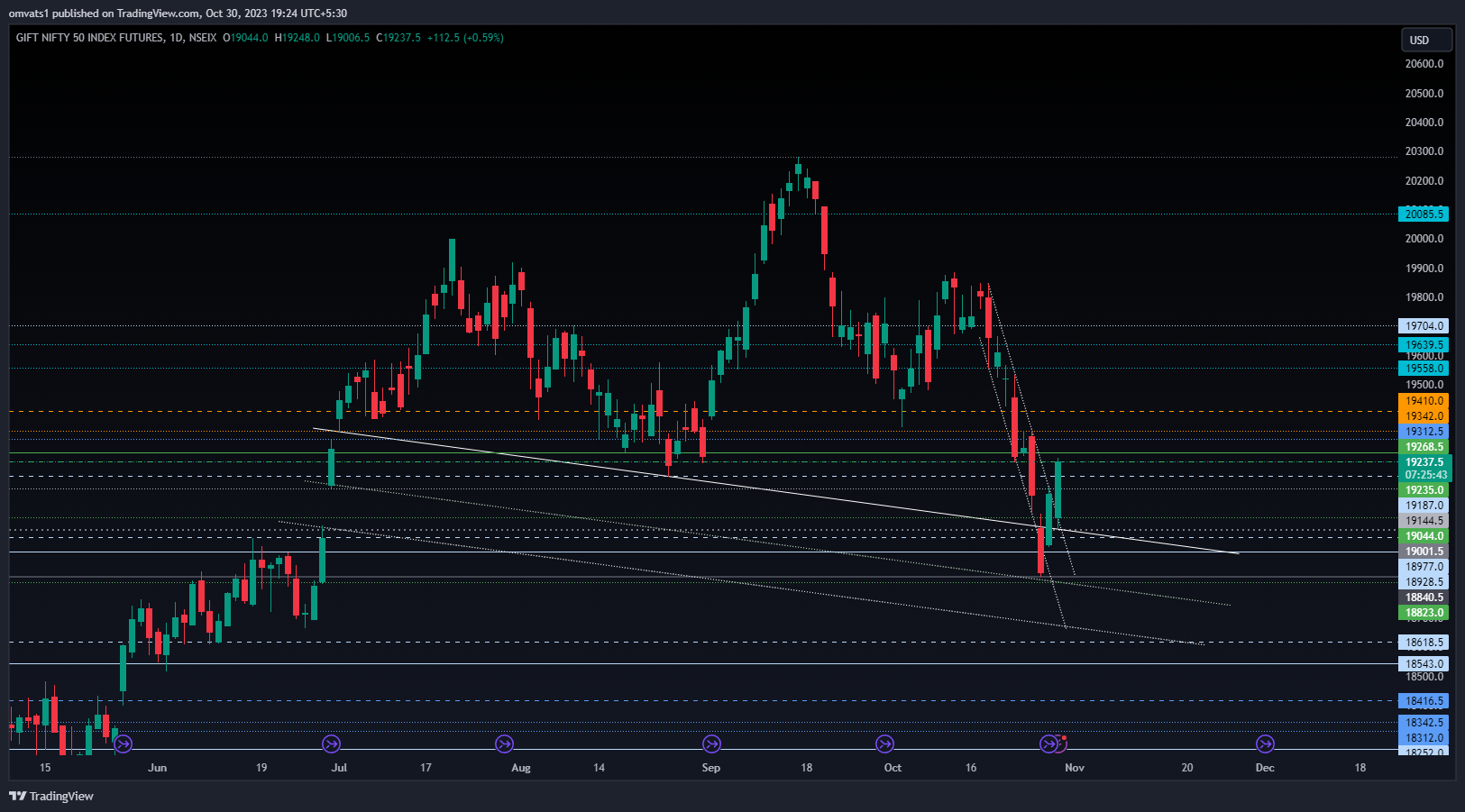
Task: Select the dark 18840.5 price label
Action: 1424,598
